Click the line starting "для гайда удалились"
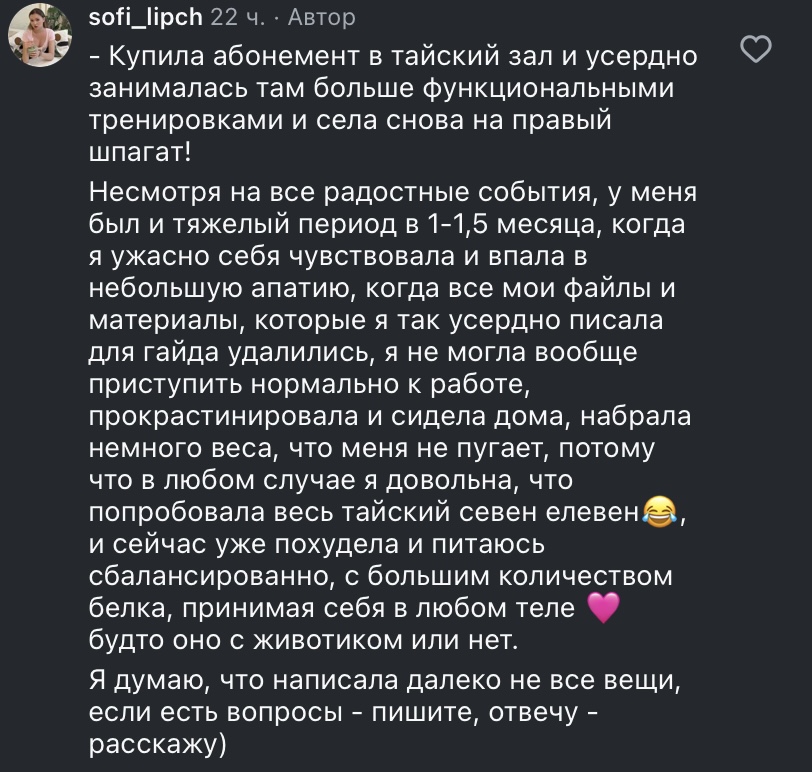Screen dimensions: 812x772 (x=362, y=353)
